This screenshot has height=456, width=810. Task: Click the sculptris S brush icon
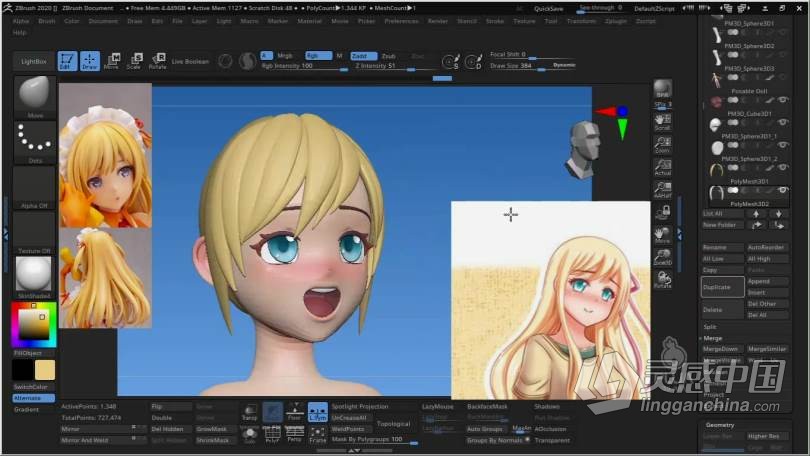coord(450,62)
